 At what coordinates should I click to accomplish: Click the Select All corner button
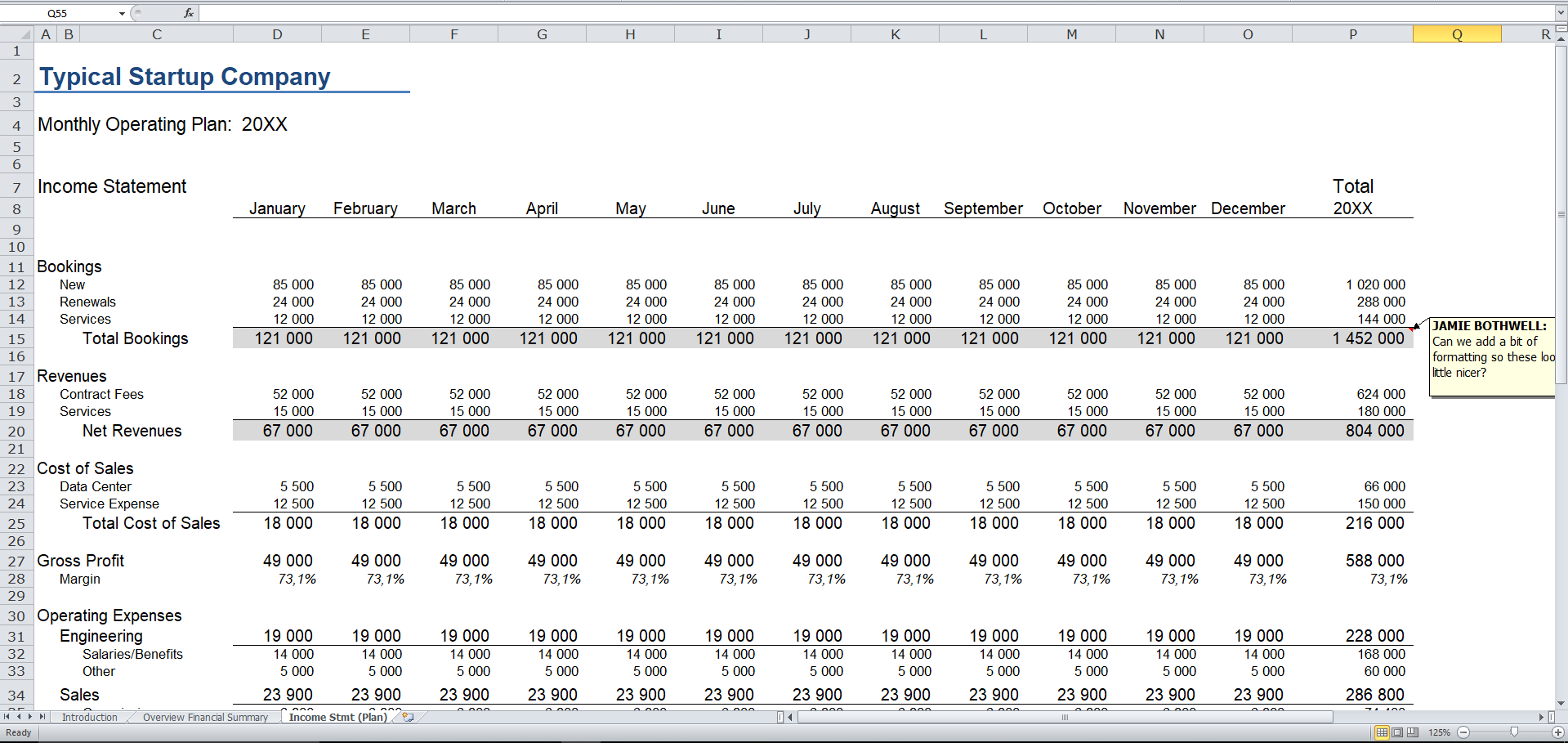(16, 34)
